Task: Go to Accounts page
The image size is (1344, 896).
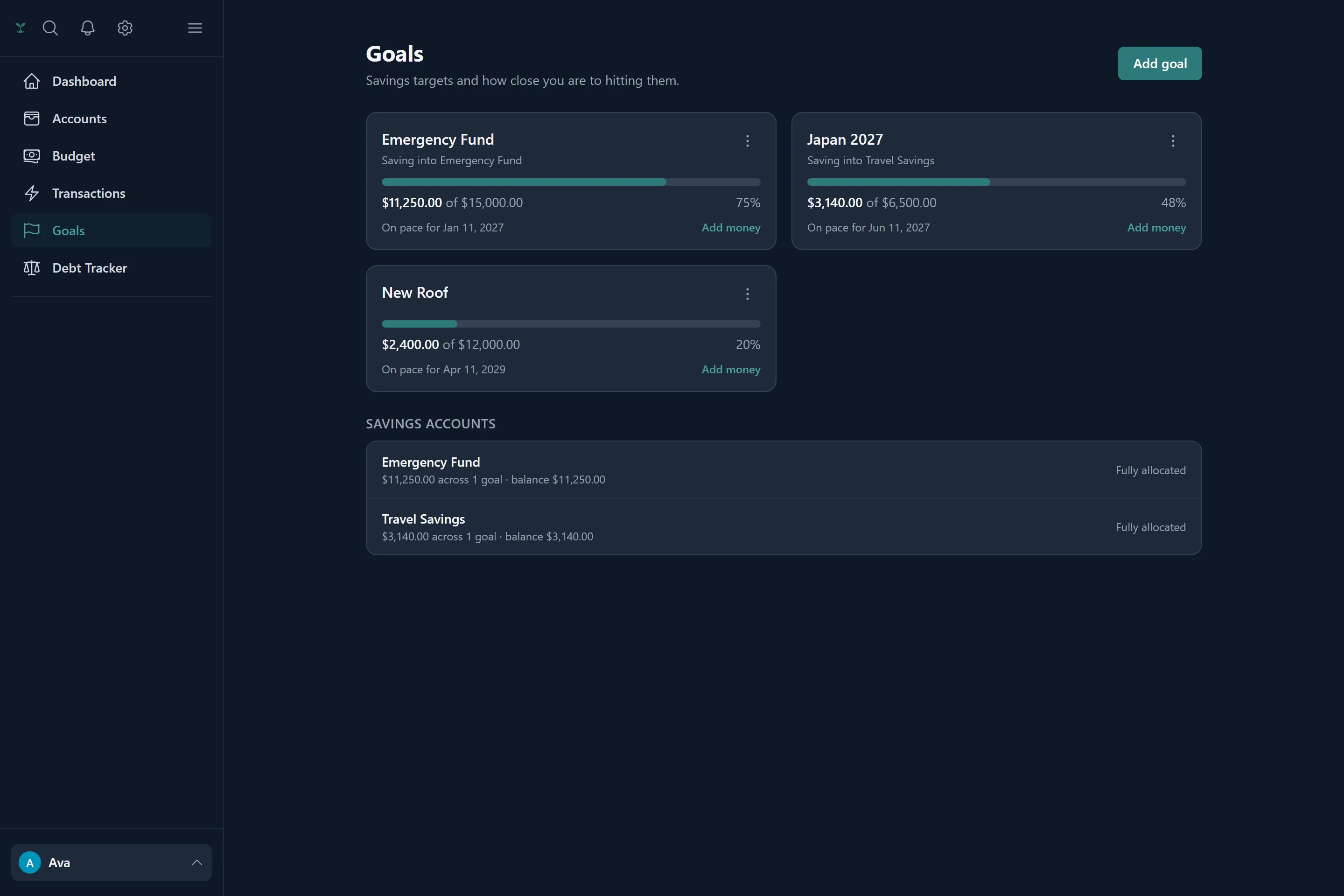Action: 112,118
